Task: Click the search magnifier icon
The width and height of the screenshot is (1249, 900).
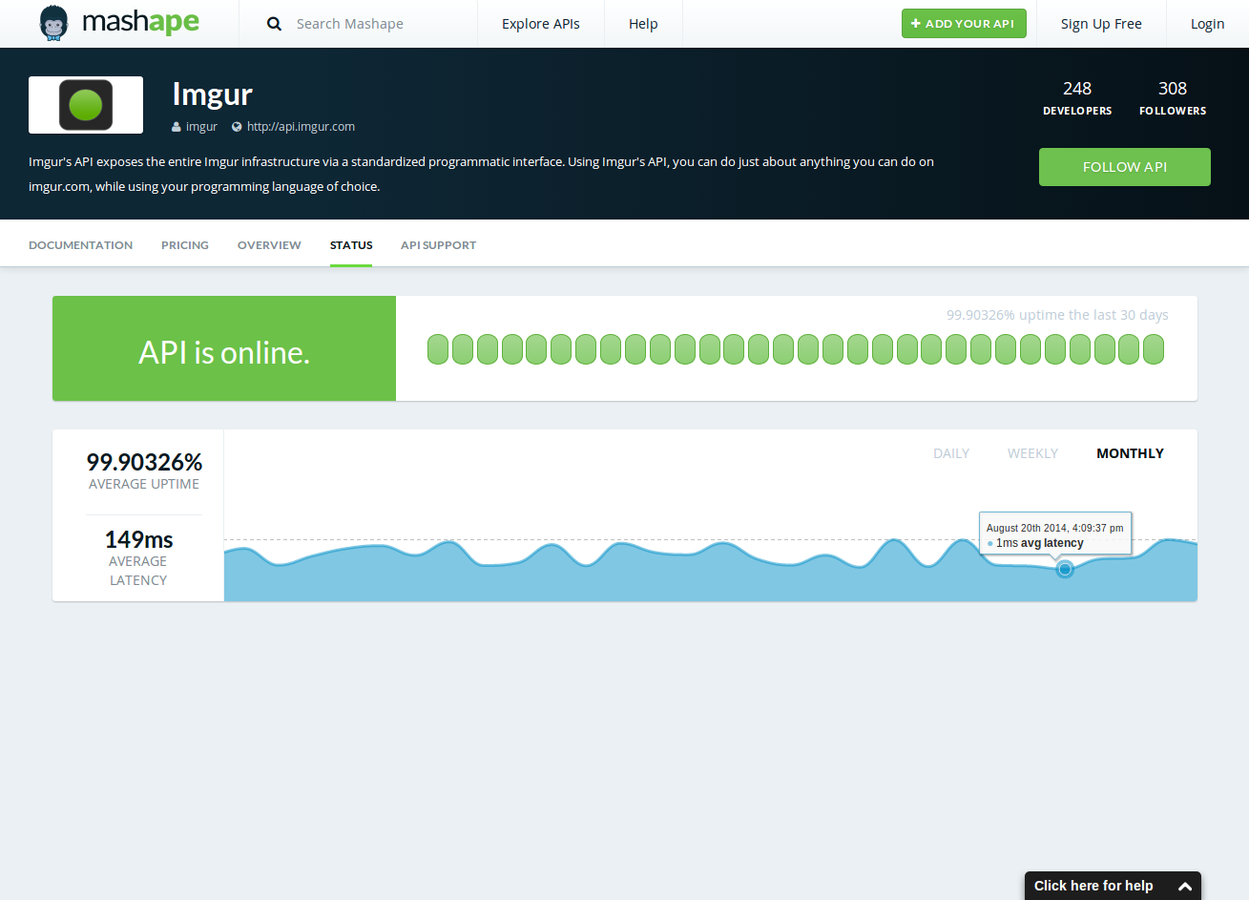Action: click(x=274, y=24)
